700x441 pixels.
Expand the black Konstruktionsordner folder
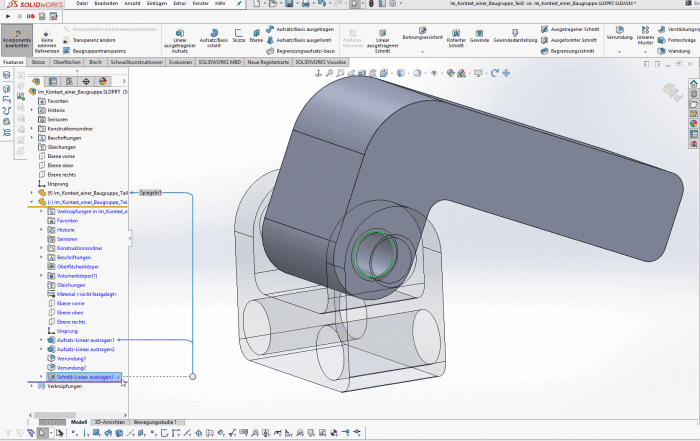32,129
